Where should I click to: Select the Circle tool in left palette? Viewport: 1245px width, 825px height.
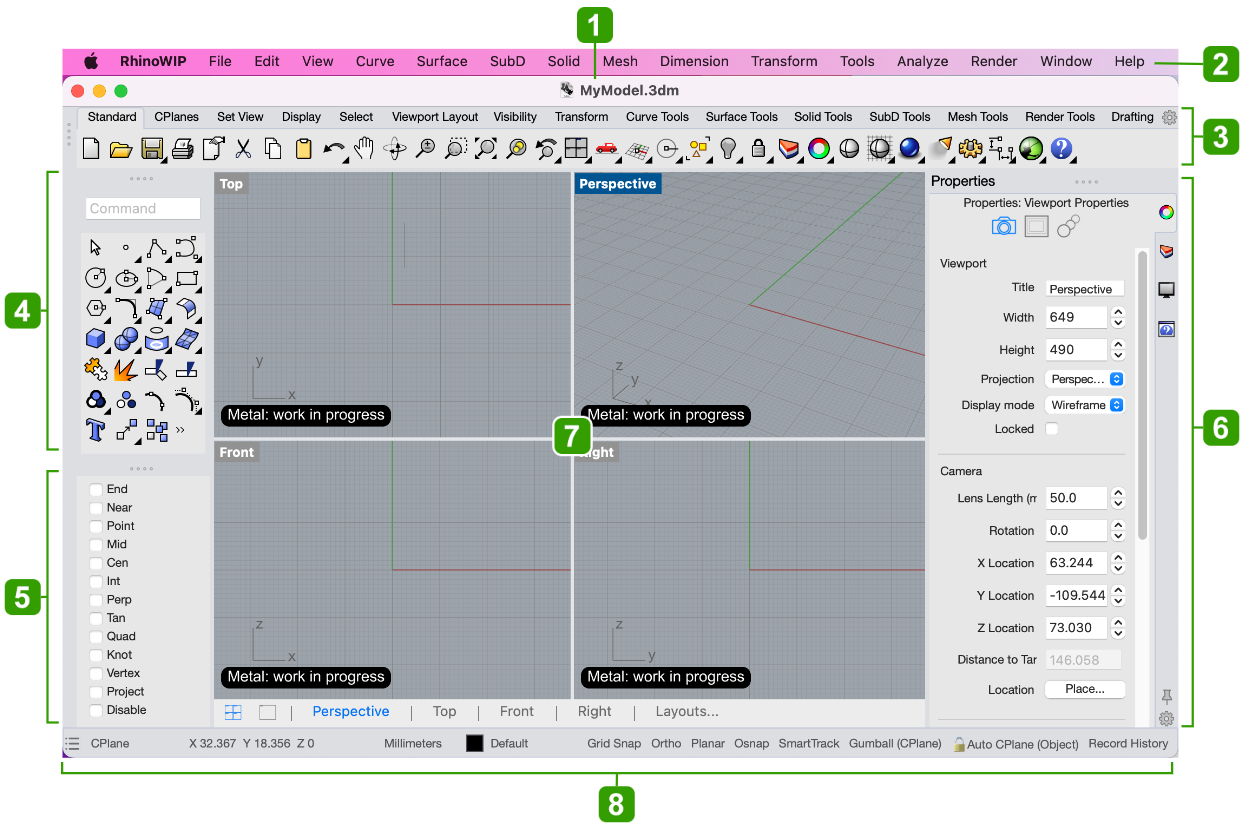coord(96,278)
